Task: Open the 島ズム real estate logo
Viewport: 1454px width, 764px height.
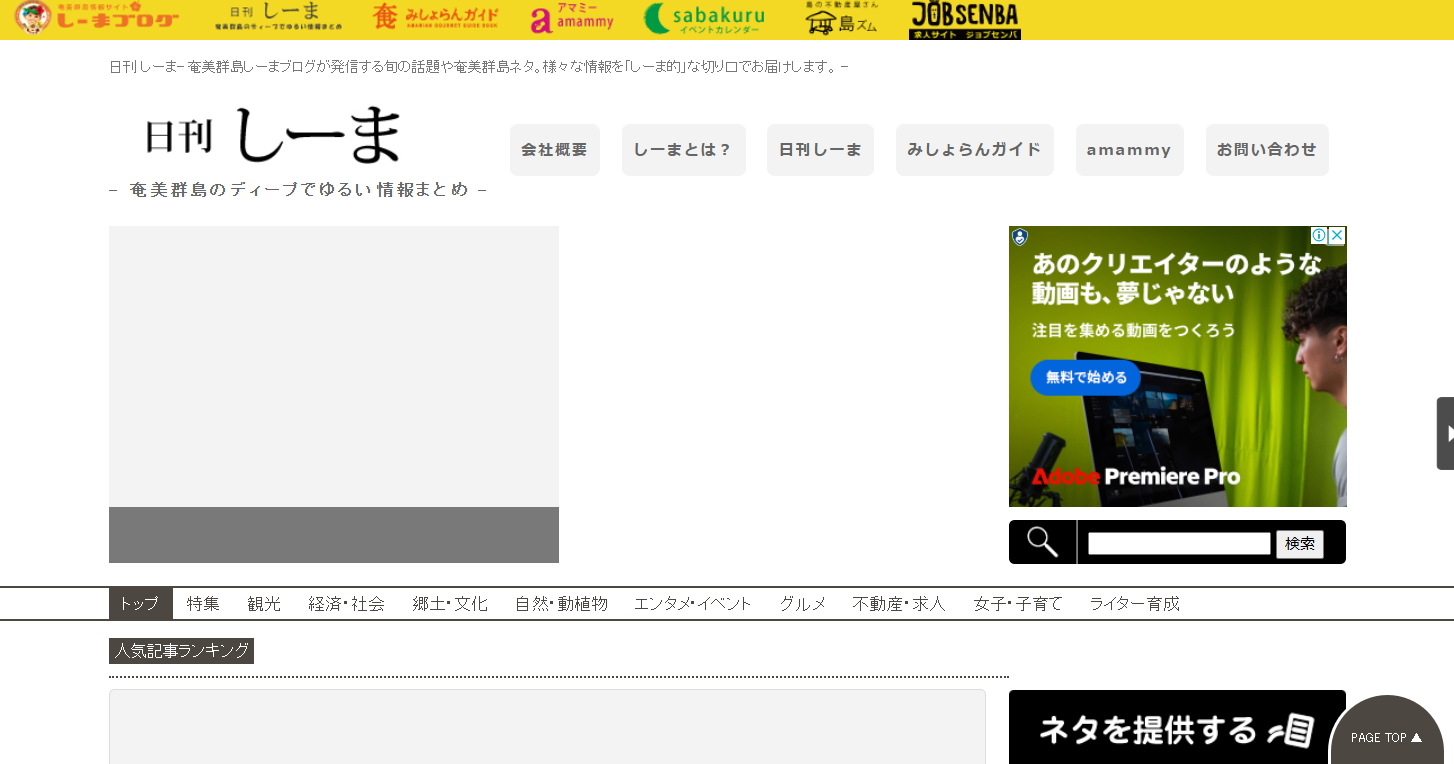Action: point(841,18)
